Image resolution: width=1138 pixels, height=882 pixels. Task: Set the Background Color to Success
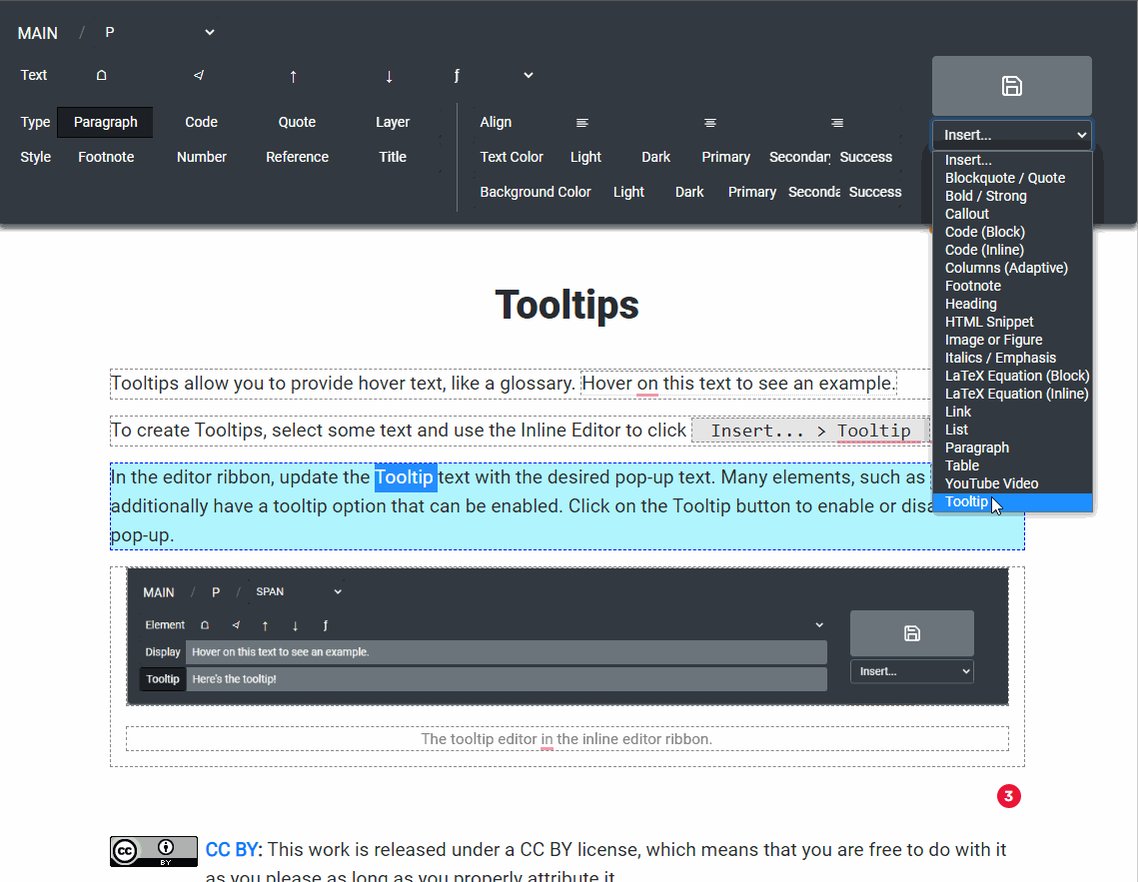pyautogui.click(x=875, y=192)
